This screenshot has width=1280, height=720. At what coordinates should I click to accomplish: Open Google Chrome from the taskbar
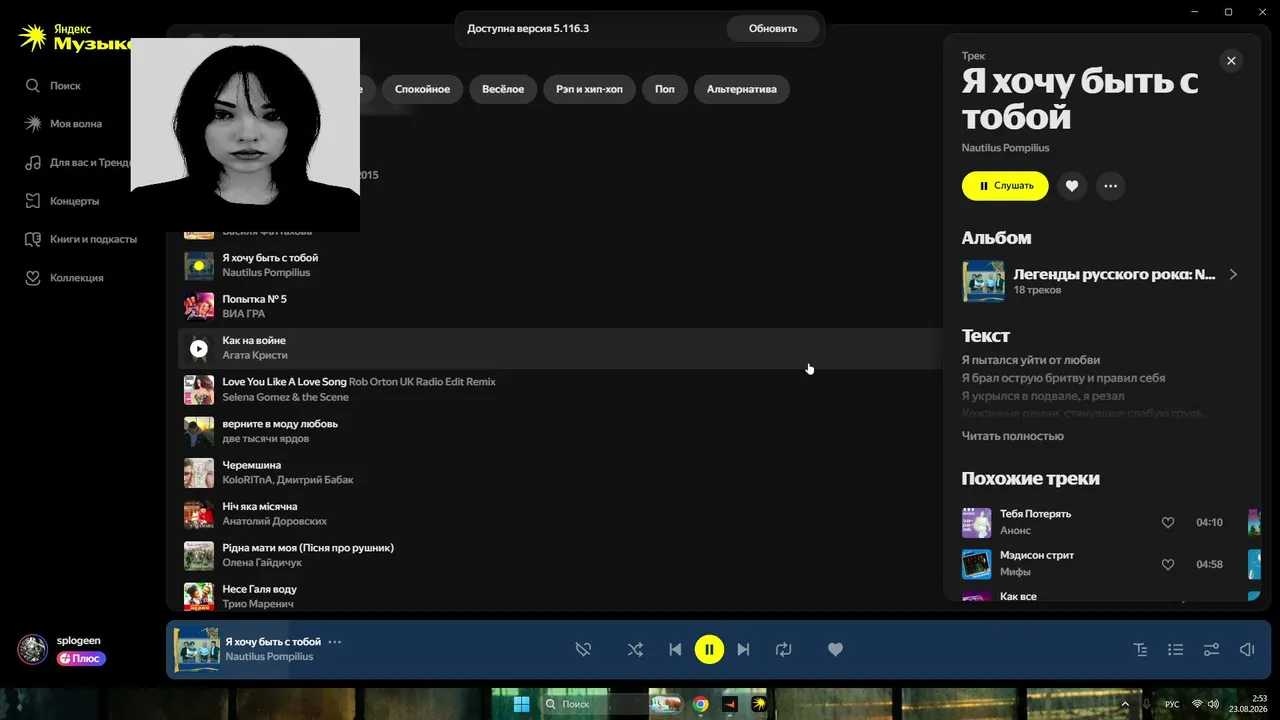coord(701,704)
